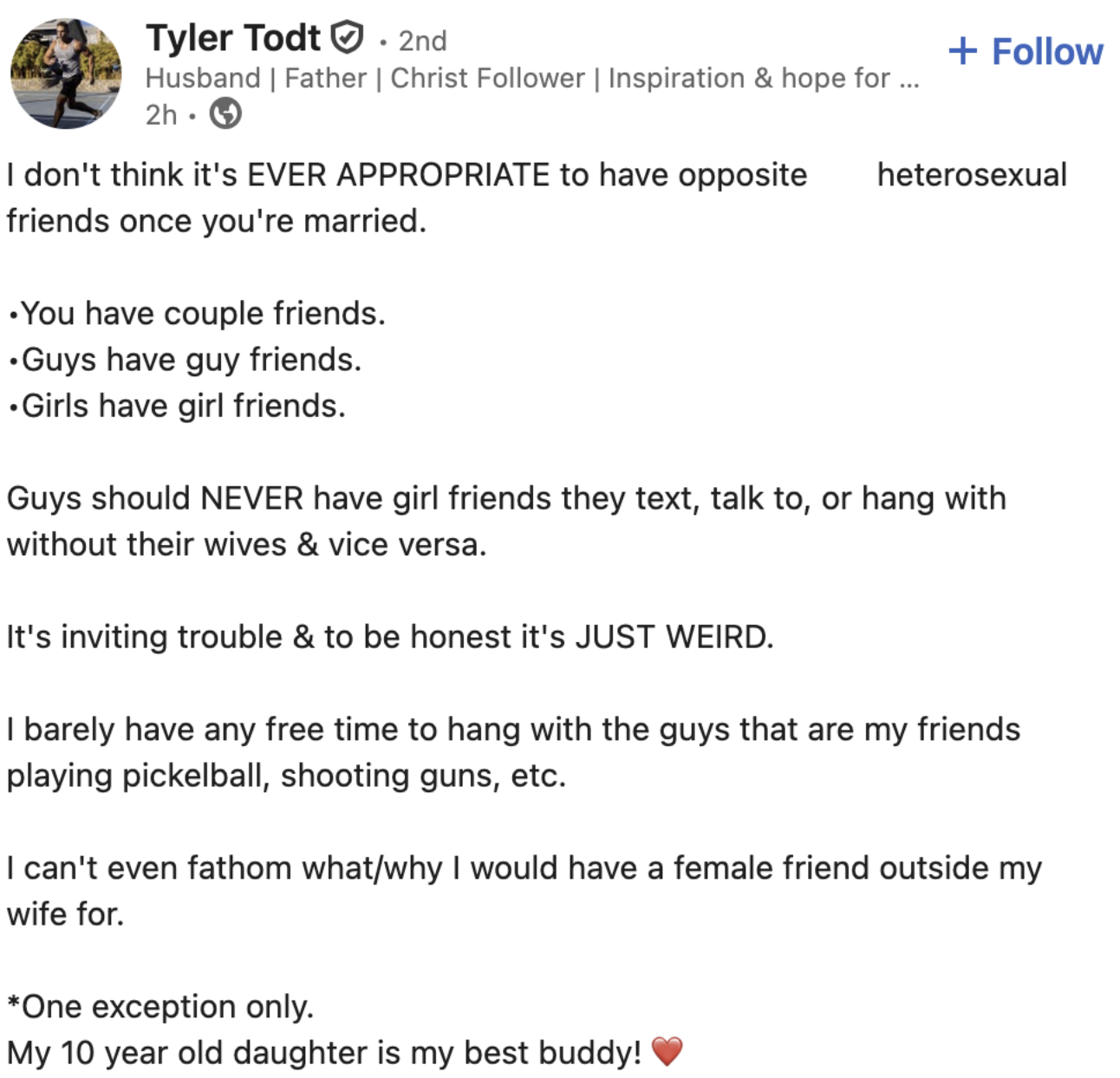Viewport: 1120px width, 1078px height.
Task: Click the plus icon beside Follow
Action: click(x=962, y=51)
